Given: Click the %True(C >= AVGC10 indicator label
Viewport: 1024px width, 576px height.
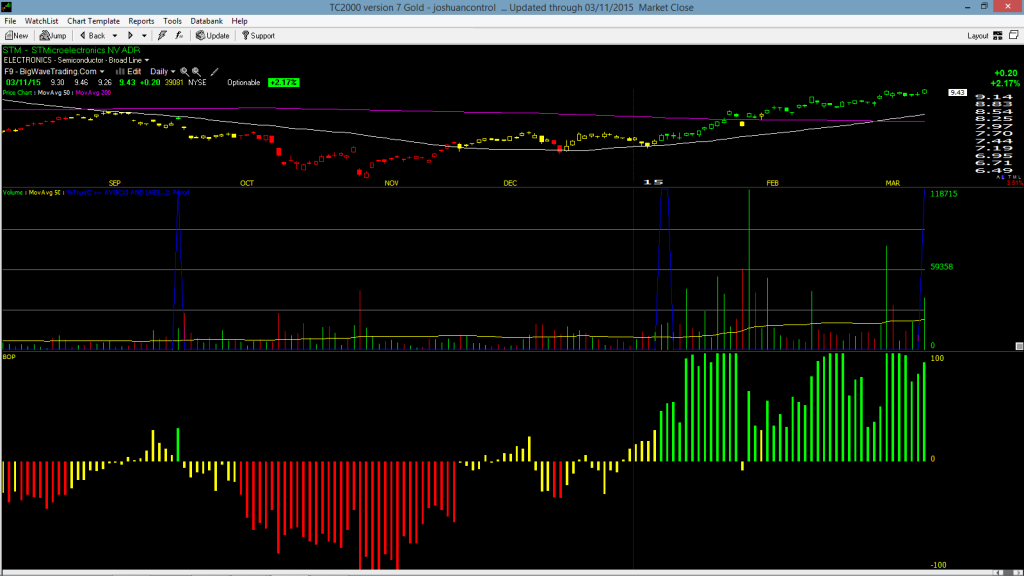Looking at the screenshot, I should point(128,193).
